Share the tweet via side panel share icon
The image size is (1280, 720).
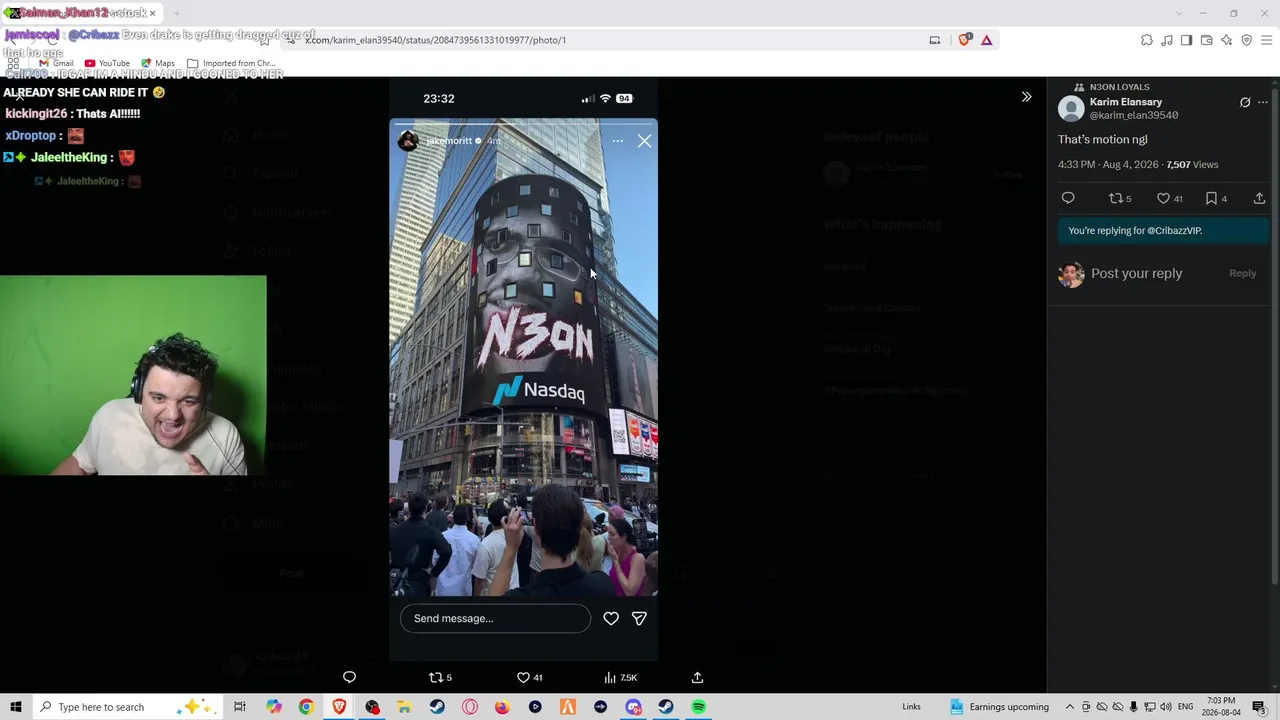1259,198
